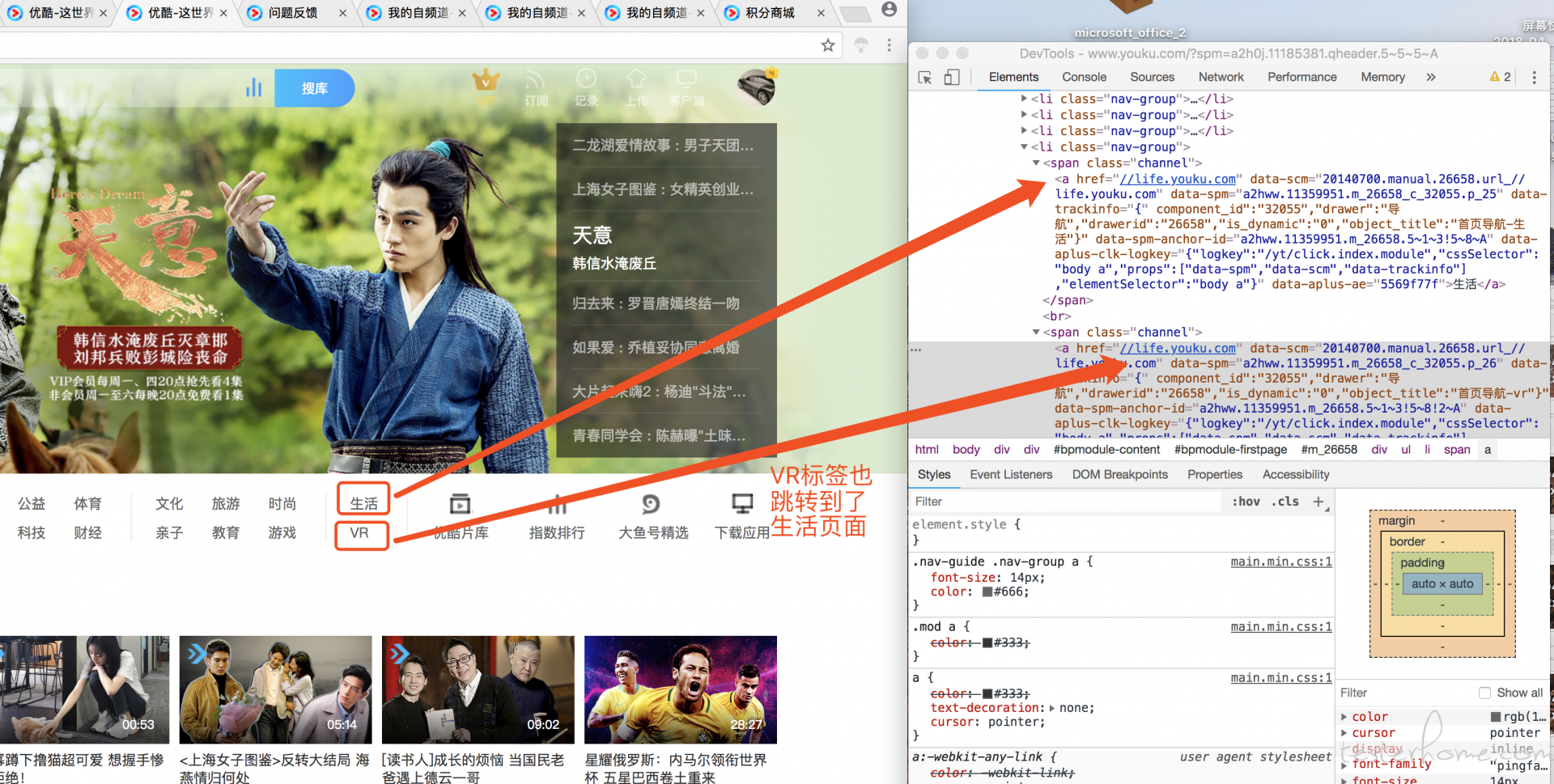Collapse the first span class channel node
The image size is (1554, 784).
point(1036,163)
